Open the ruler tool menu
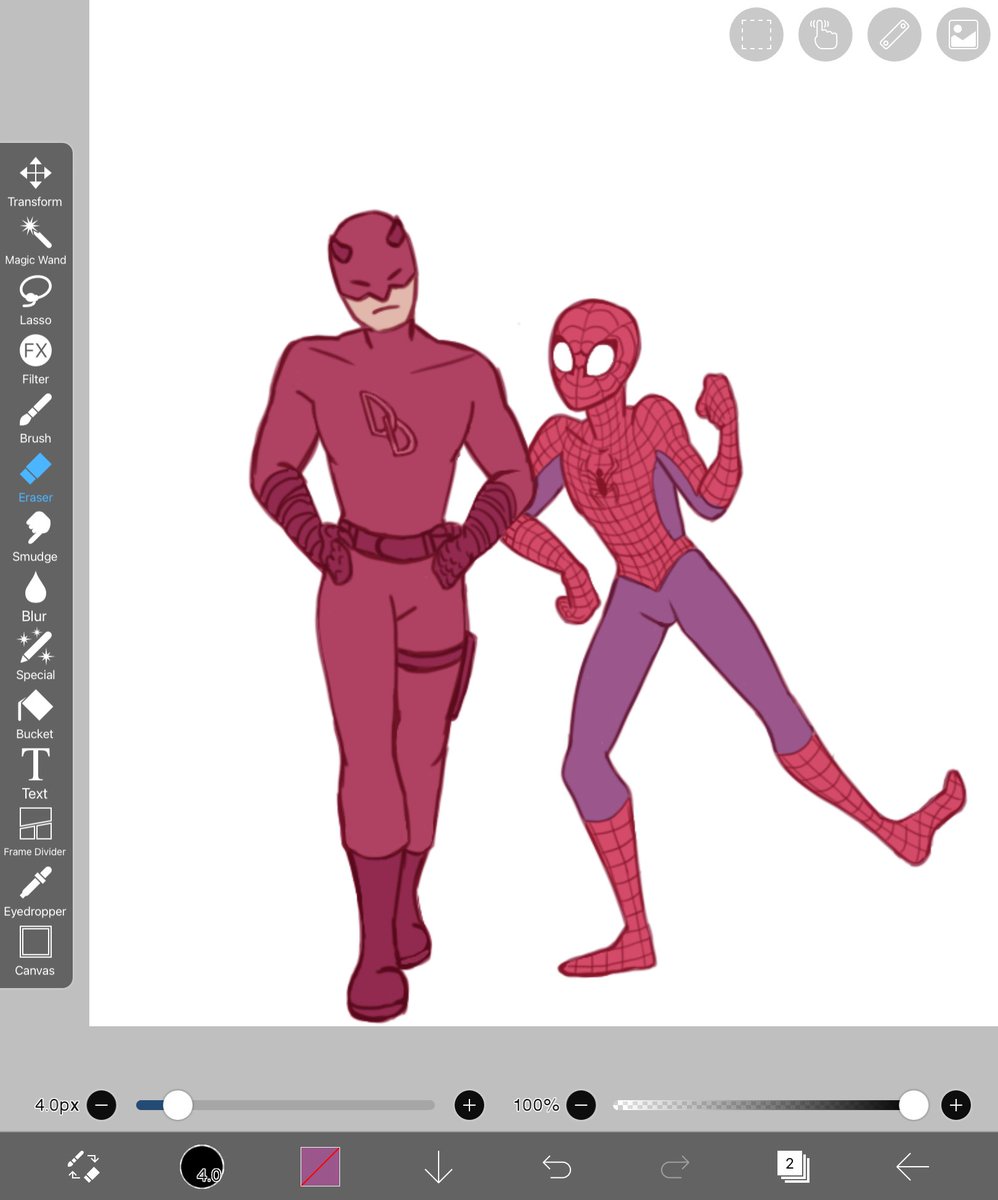 pyautogui.click(x=894, y=35)
